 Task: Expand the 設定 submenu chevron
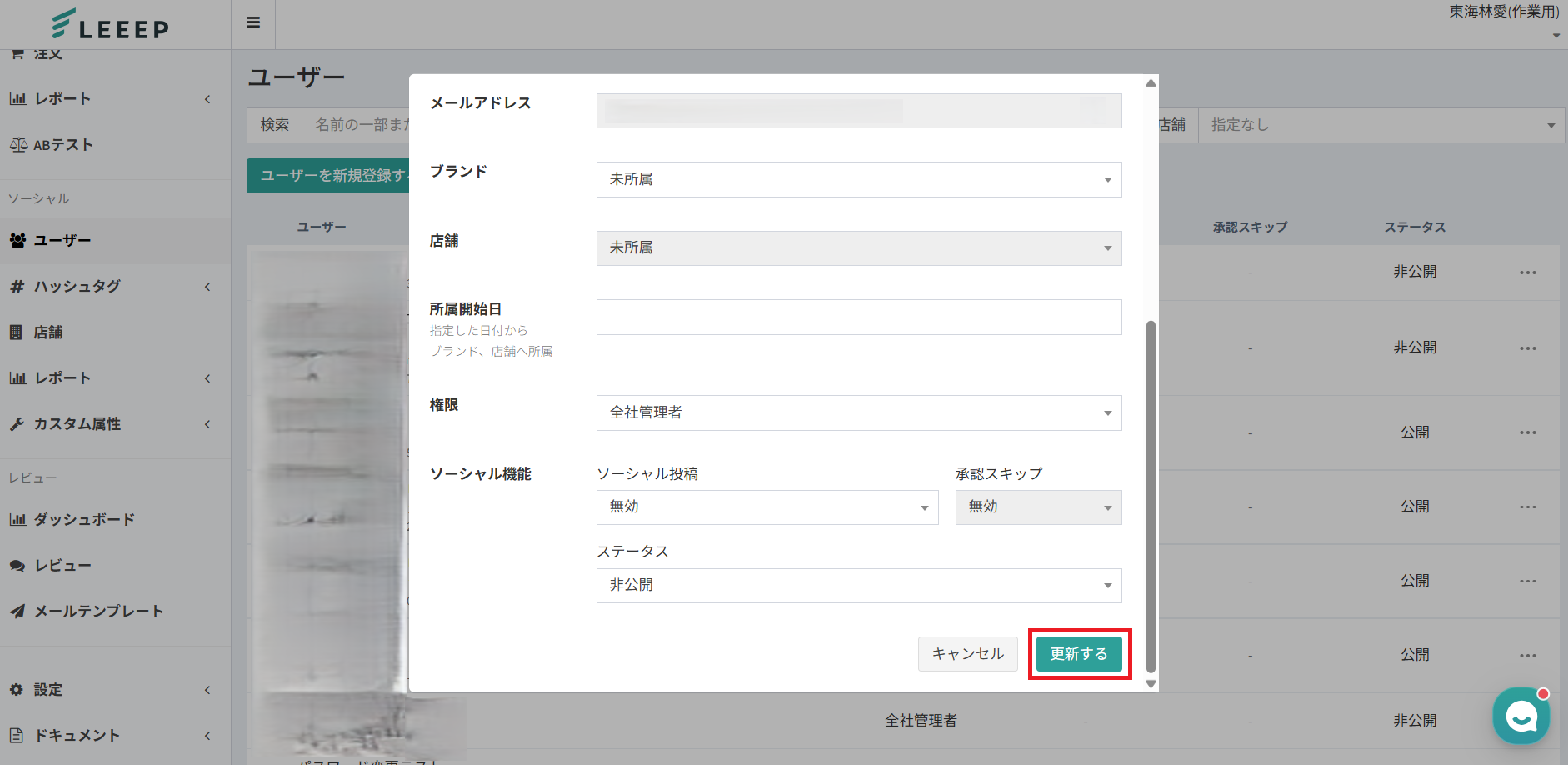point(207,690)
